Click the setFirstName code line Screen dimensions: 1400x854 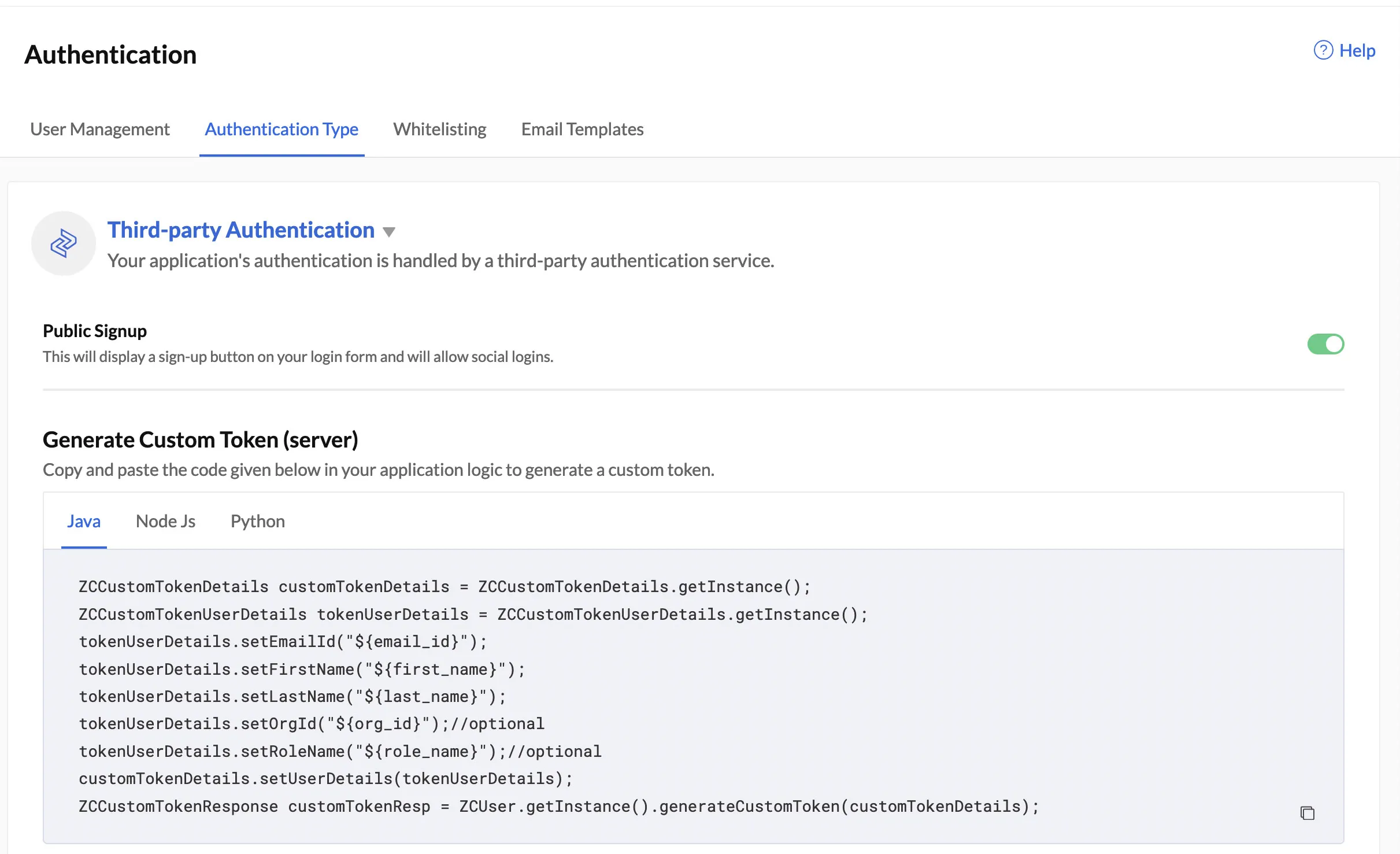302,670
